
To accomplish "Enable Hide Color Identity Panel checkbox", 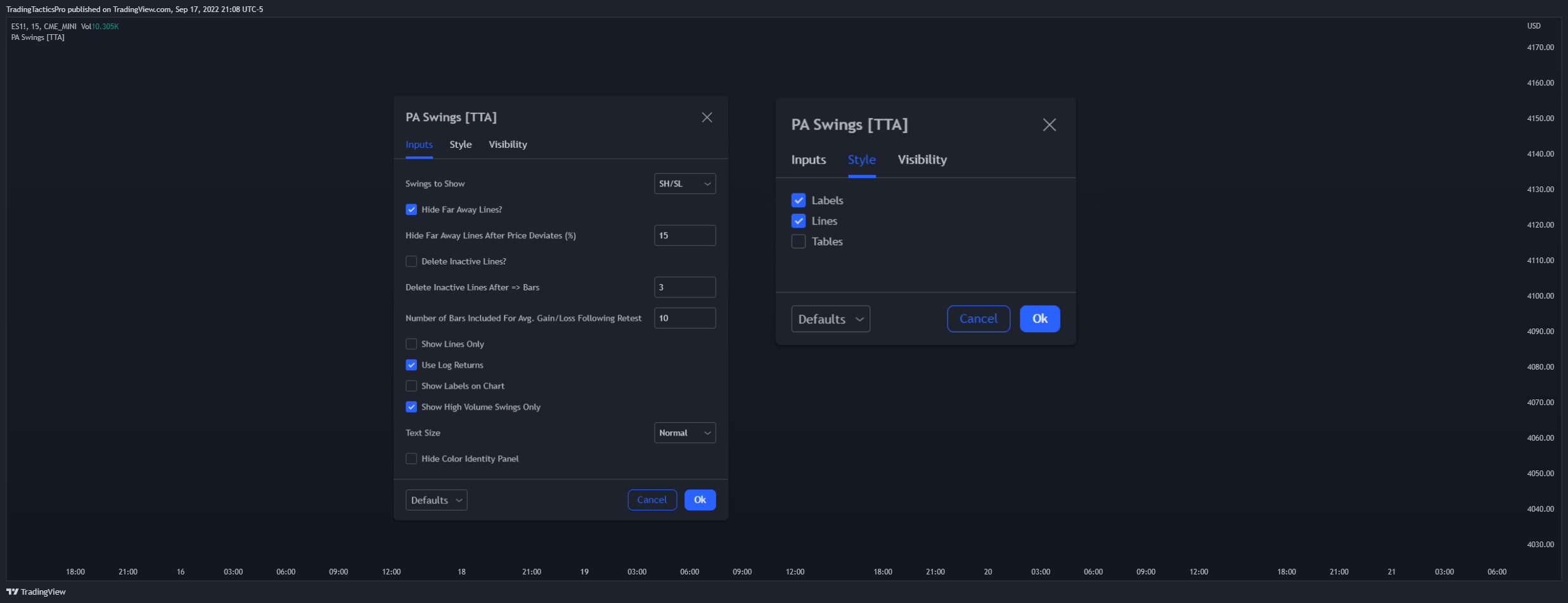I will (411, 458).
